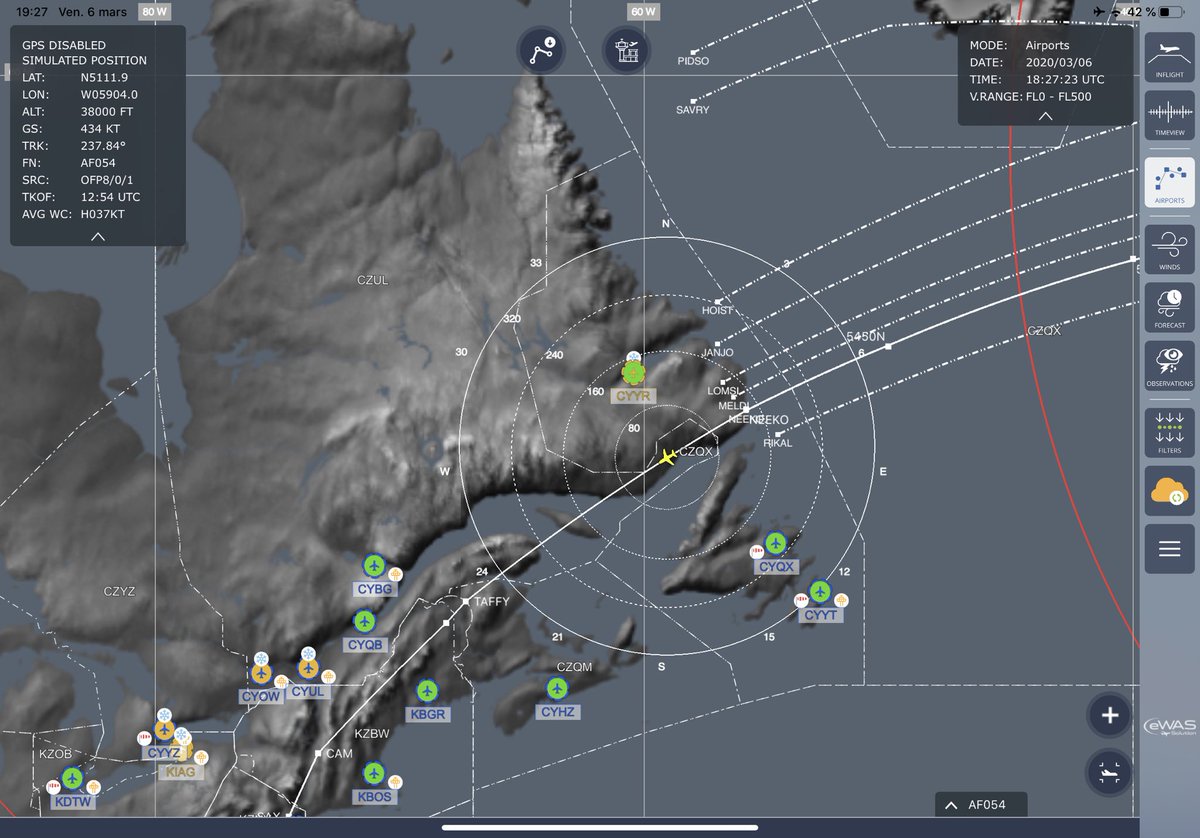This screenshot has height=838, width=1200.
Task: Tap the TAFFY waypoint
Action: pos(466,602)
